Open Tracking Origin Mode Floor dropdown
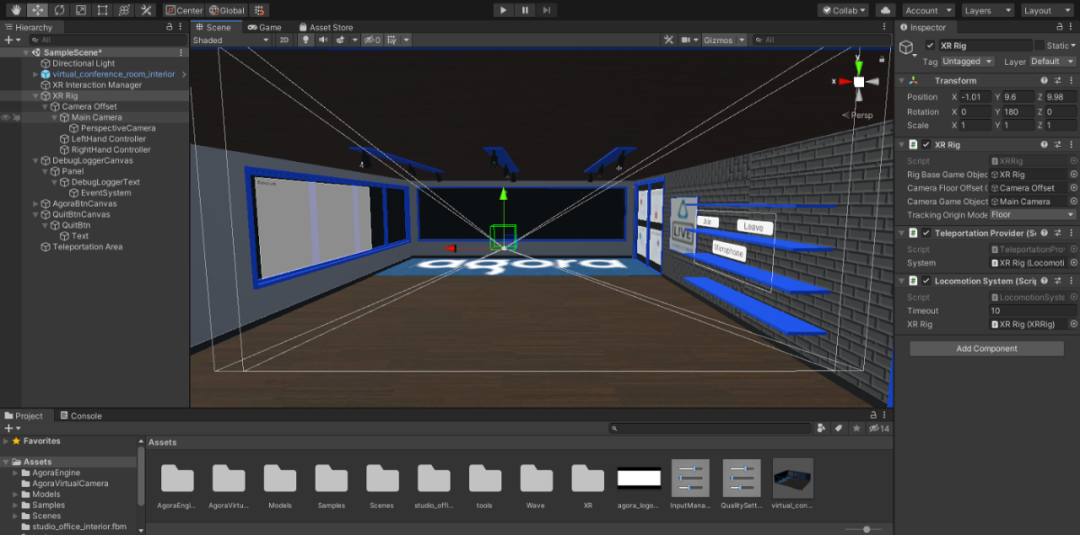1080x535 pixels. coord(1032,215)
